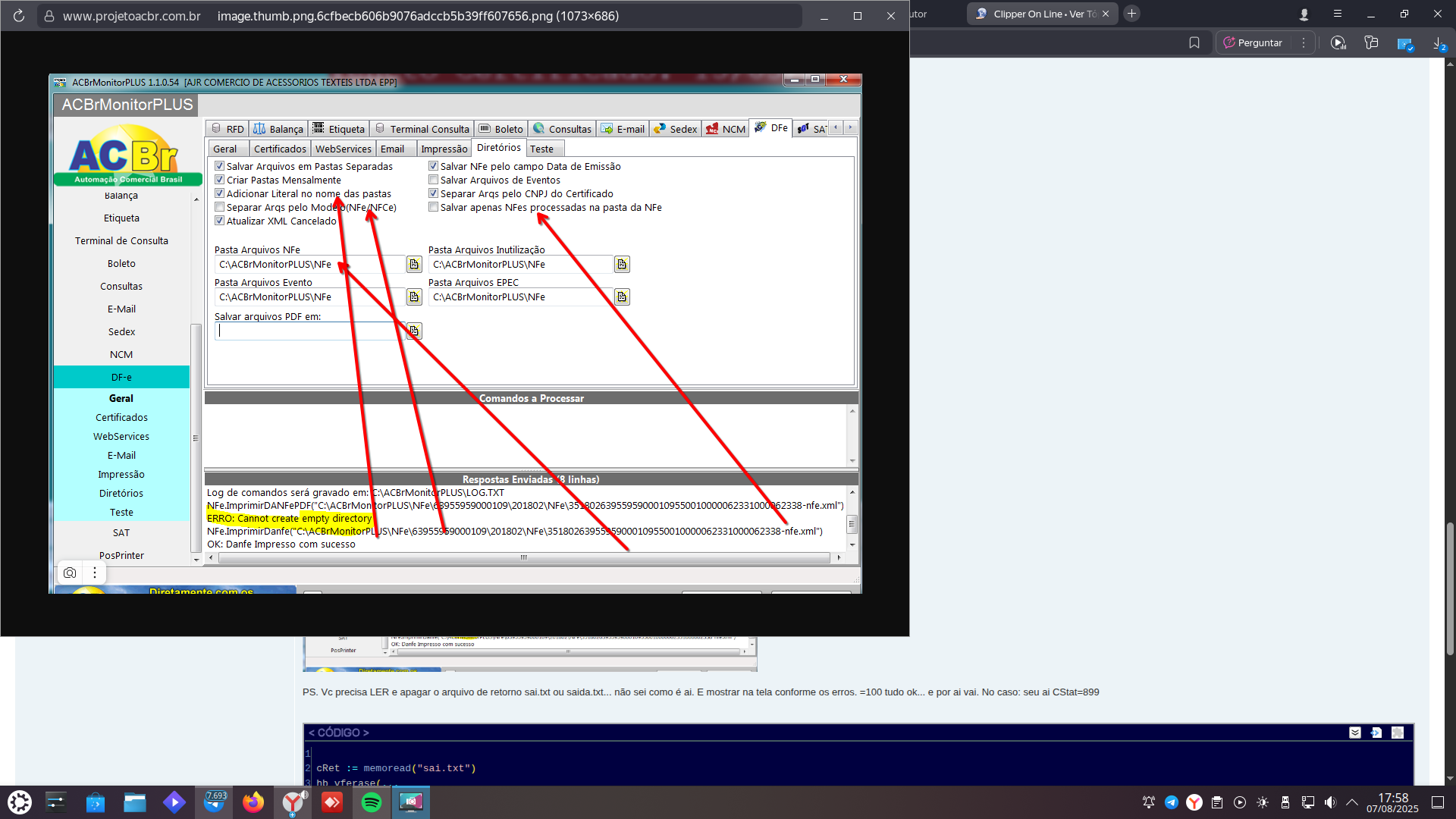
Task: Open a new browser tab
Action: point(1131,14)
